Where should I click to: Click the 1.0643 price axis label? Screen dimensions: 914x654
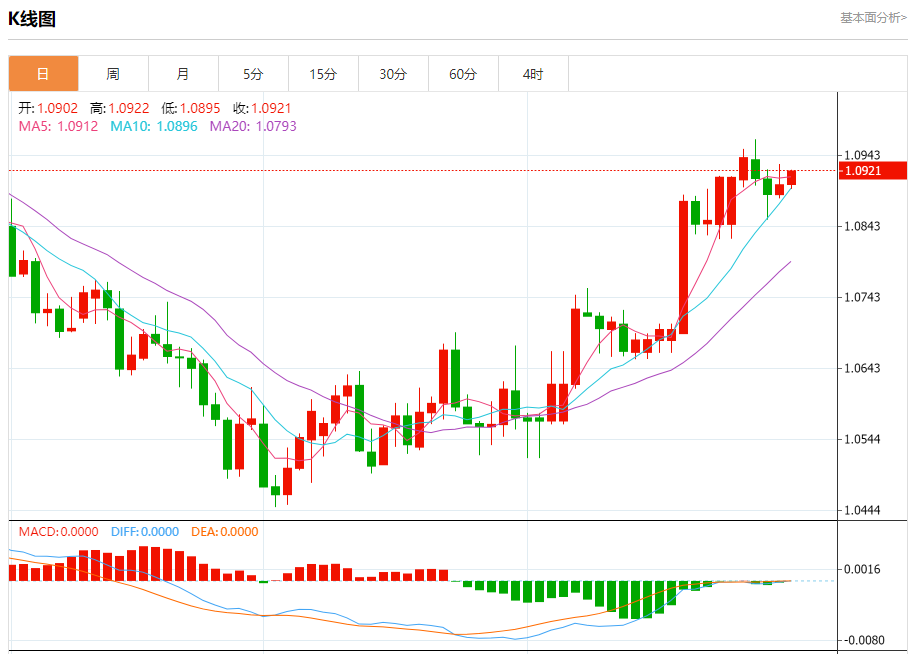click(x=862, y=368)
